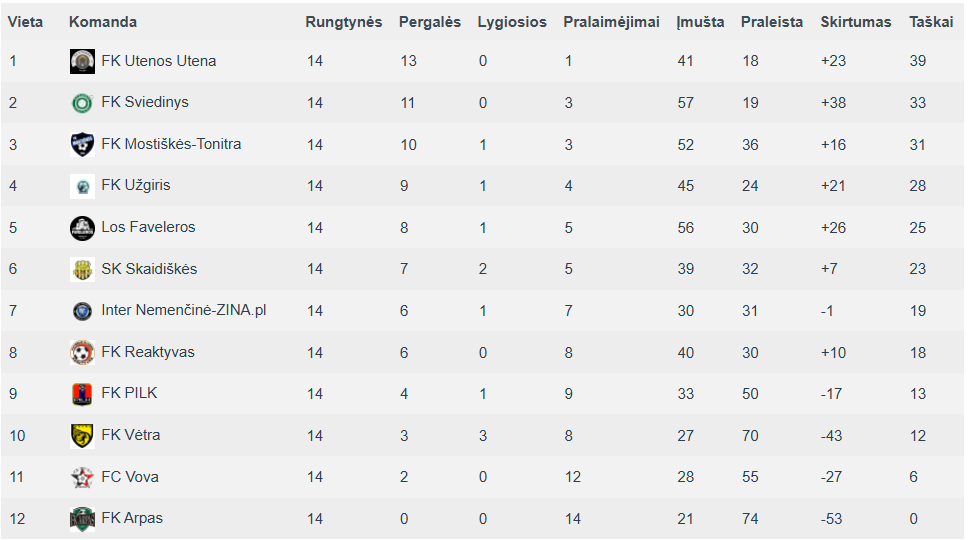Click the FK Utenos Utena team logo

82,61
